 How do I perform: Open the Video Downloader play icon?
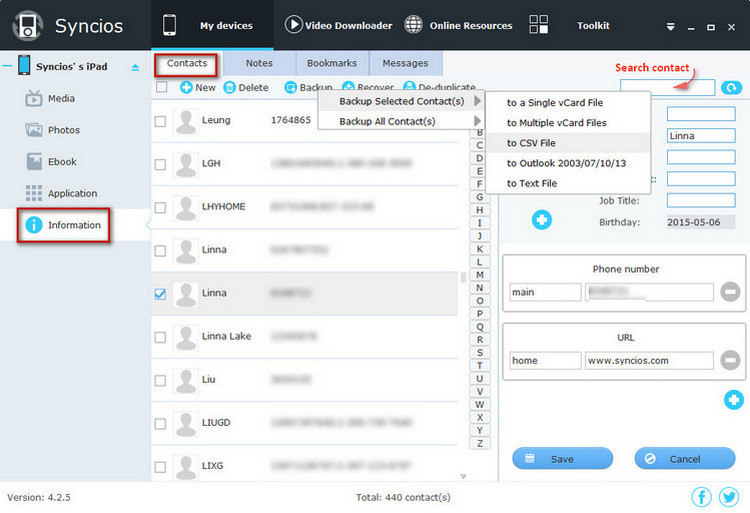click(x=293, y=24)
